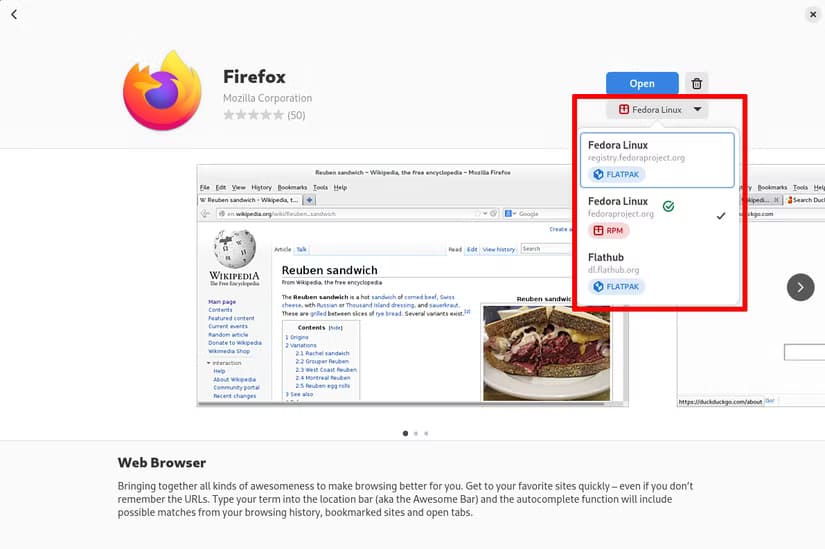Select Flathub dl.flathub.org source option

657,272
